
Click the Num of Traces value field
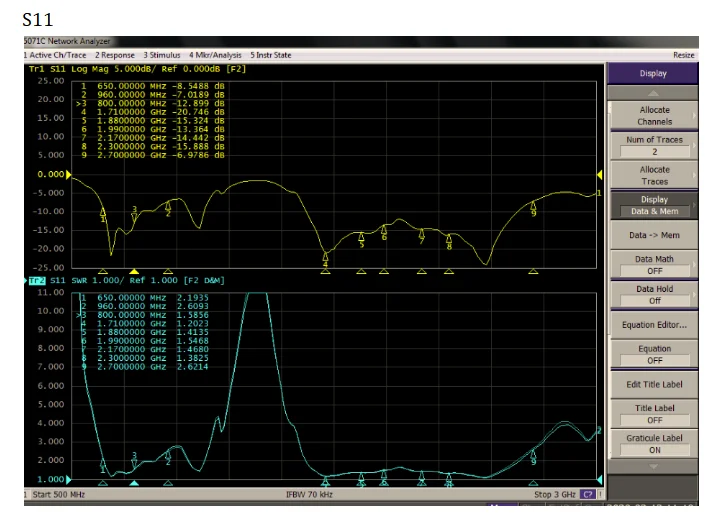654,152
